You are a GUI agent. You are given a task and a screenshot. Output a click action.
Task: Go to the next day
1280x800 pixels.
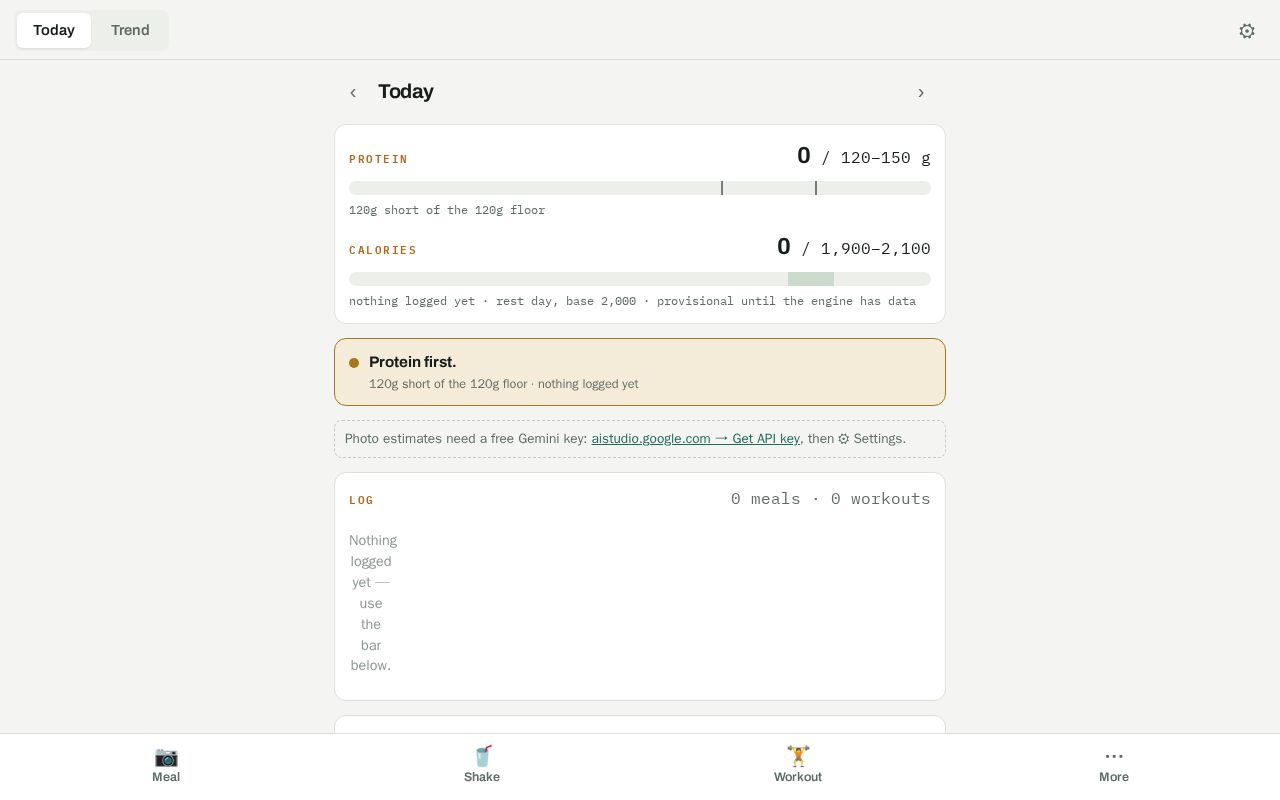(921, 92)
